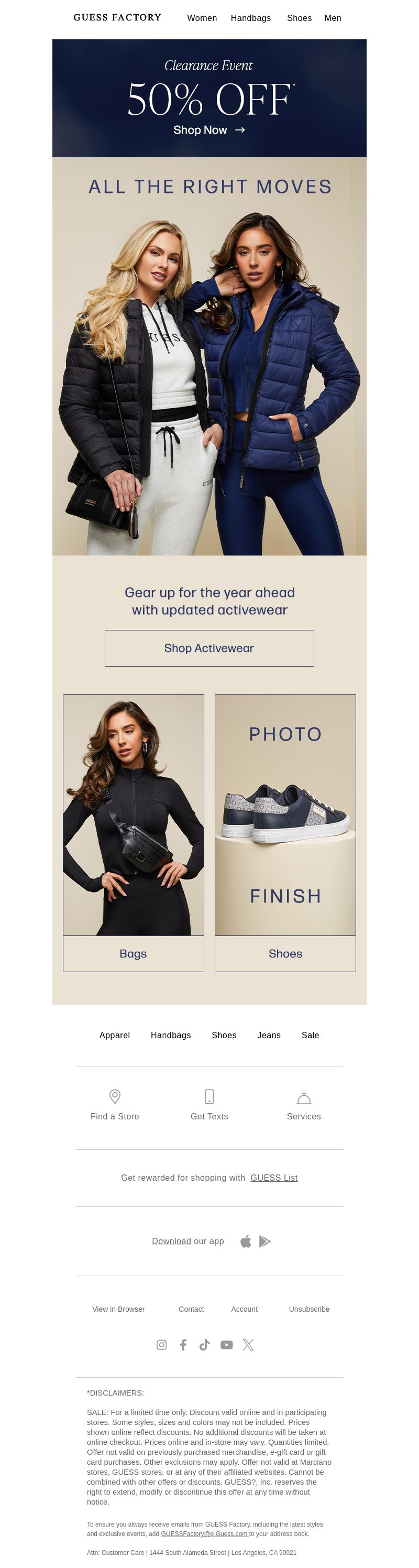Open the TikTok social icon

pyautogui.click(x=204, y=1345)
